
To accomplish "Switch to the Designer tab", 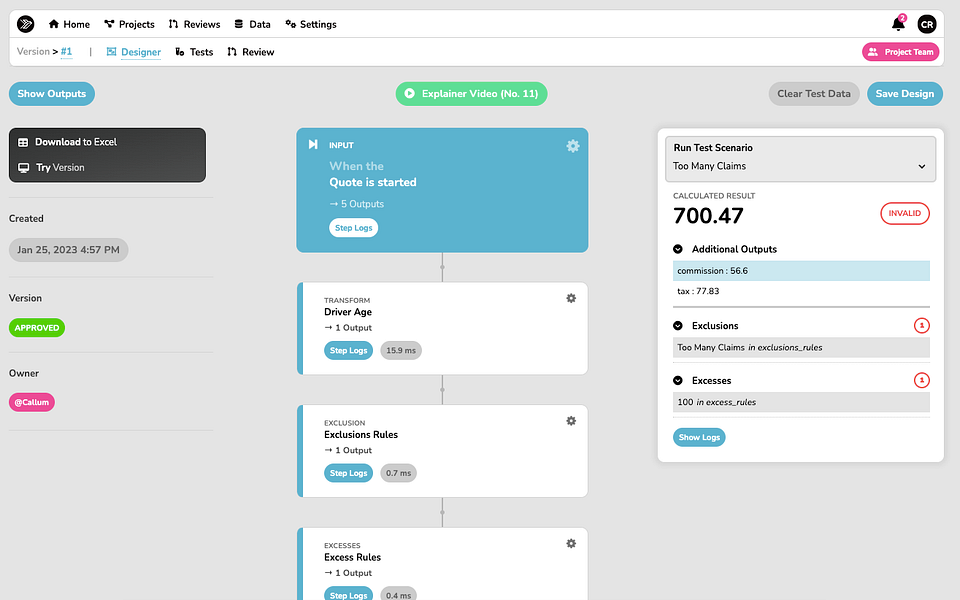I will 133,52.
